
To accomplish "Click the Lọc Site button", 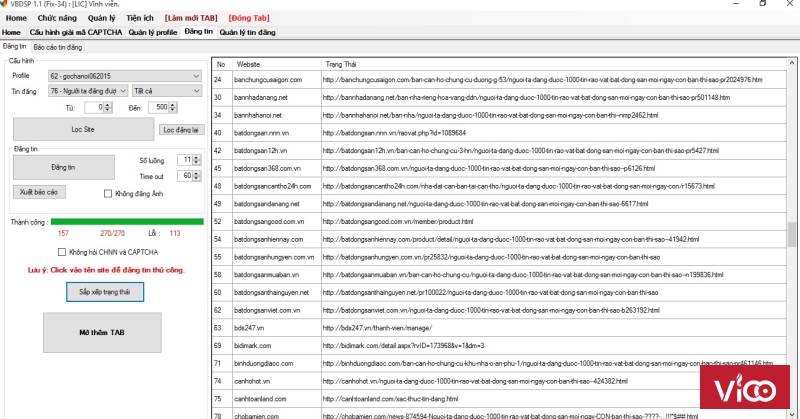I will point(83,130).
